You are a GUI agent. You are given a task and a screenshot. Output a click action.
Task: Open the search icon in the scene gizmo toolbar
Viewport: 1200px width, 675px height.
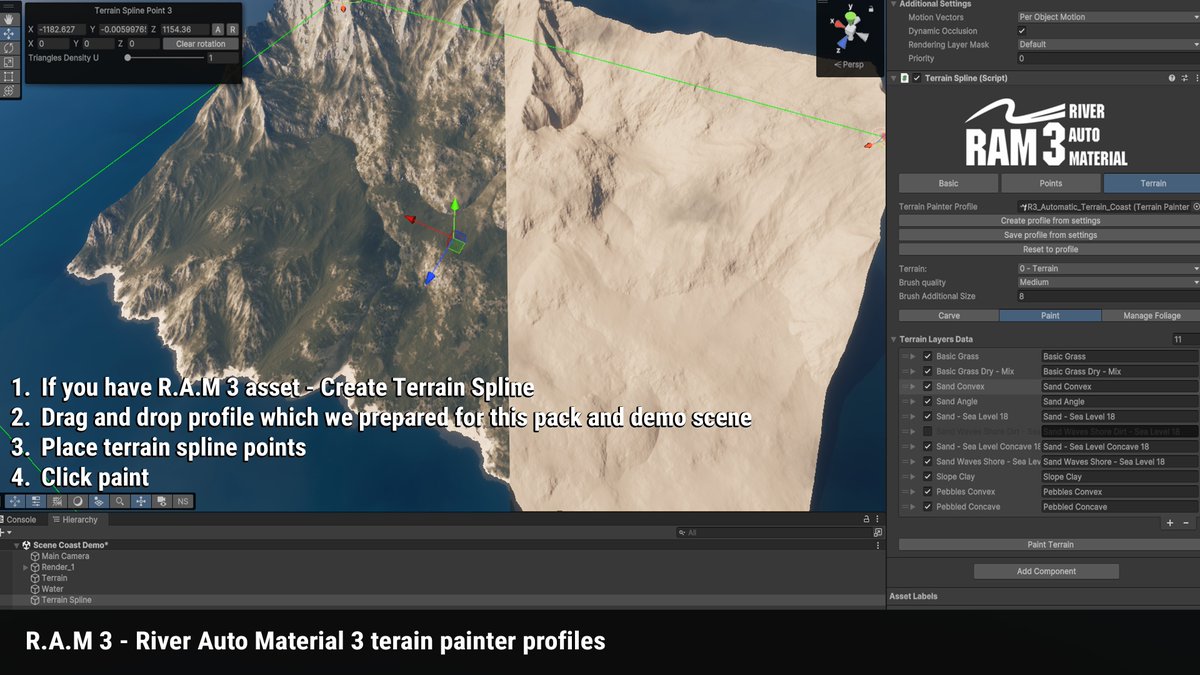coord(120,501)
